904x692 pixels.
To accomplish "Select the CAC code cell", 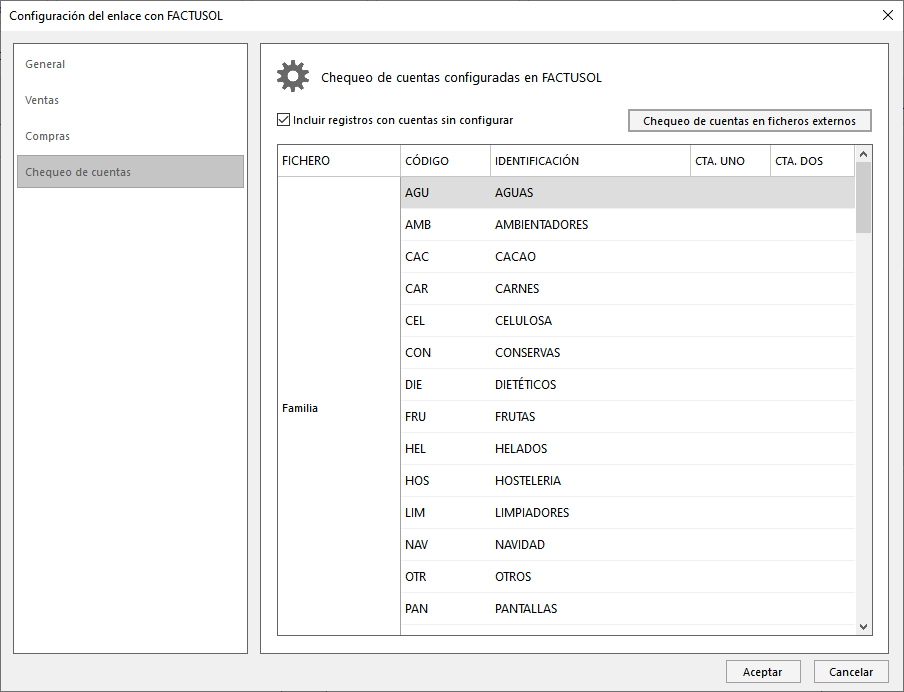I will click(445, 257).
